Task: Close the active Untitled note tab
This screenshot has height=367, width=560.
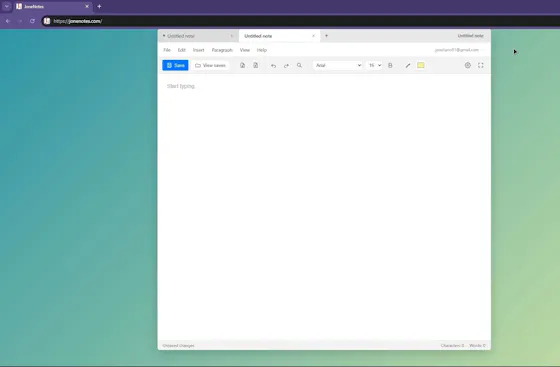Action: 314,36
